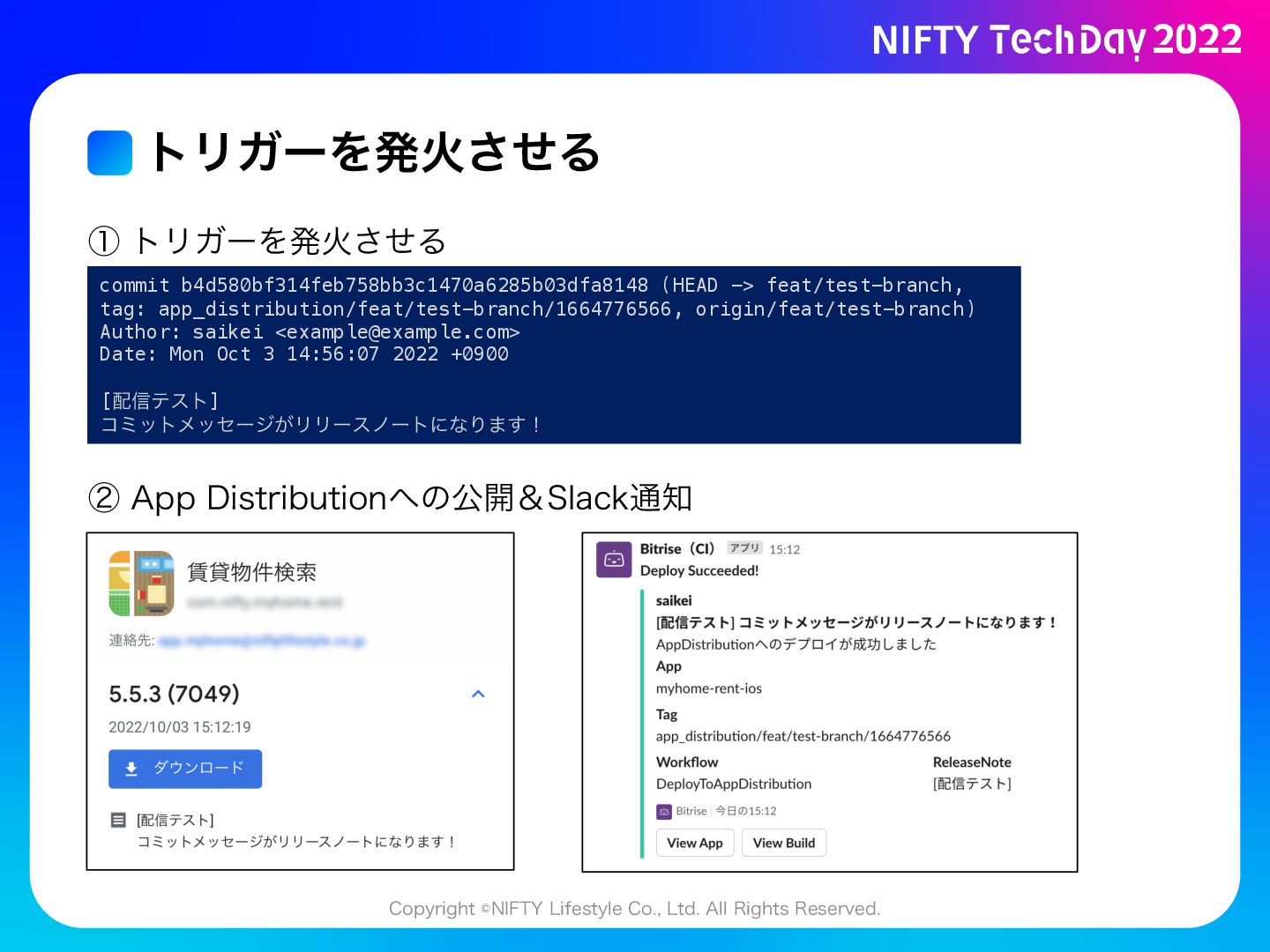Click the ReleaseNote field heading

972,762
